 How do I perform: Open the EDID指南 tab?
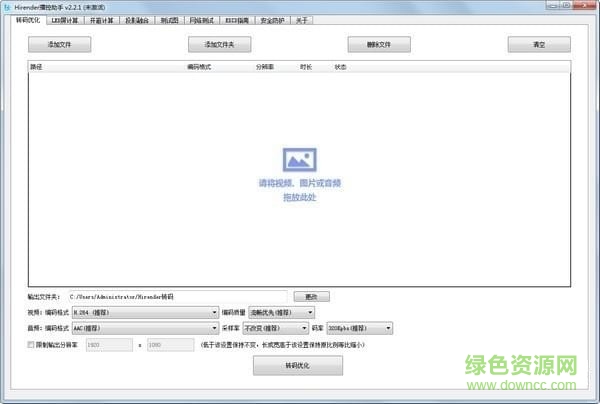click(x=238, y=20)
